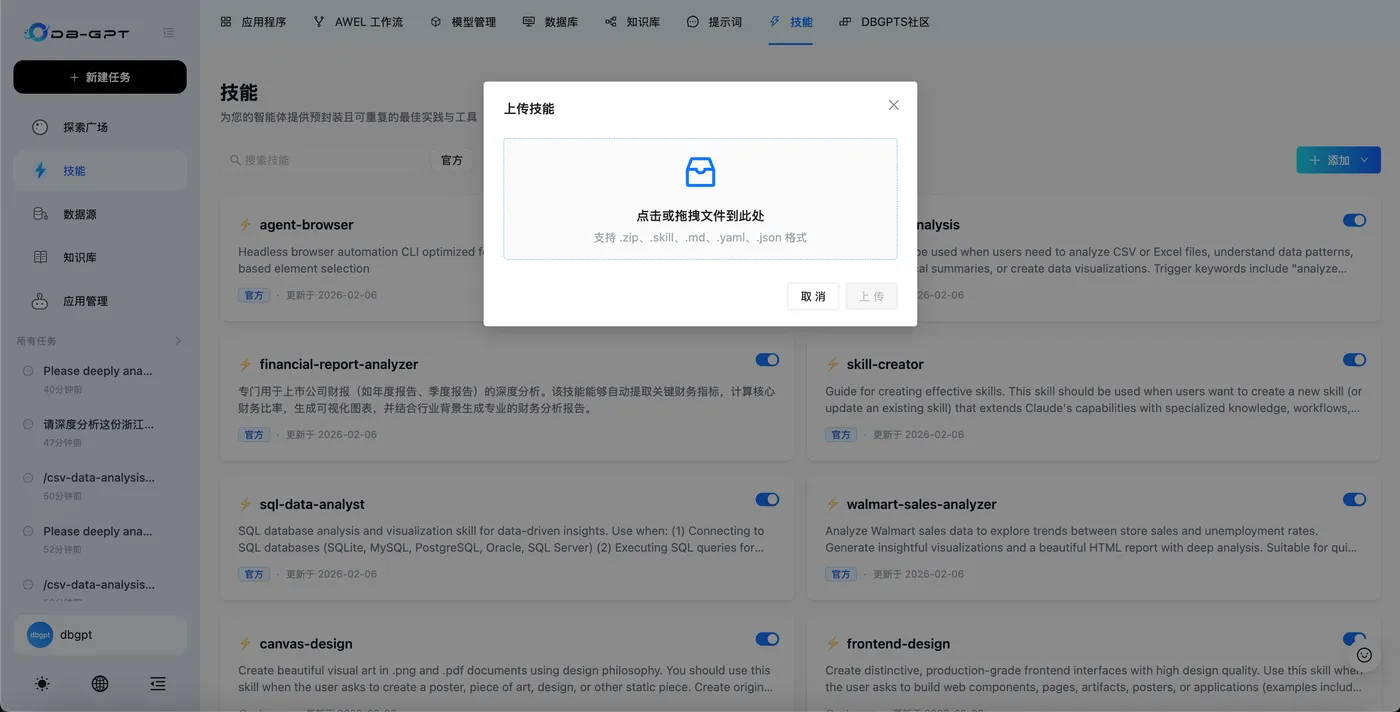This screenshot has height=712, width=1400.
Task: Toggle switch for financial-report-analyzer skill
Action: coord(767,360)
